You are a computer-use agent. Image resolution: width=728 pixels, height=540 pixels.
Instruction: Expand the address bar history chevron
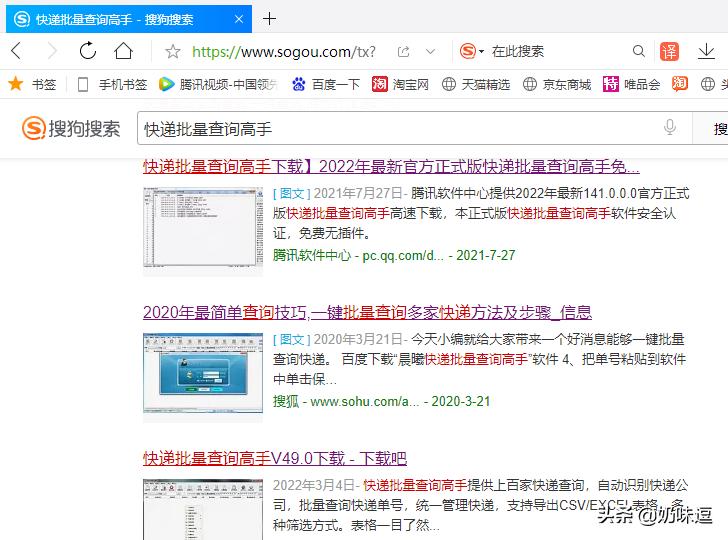[x=430, y=51]
